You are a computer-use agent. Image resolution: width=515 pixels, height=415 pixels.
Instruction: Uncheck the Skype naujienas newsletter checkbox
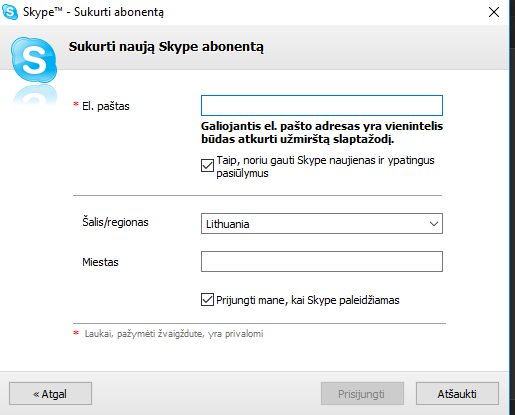pyautogui.click(x=207, y=165)
